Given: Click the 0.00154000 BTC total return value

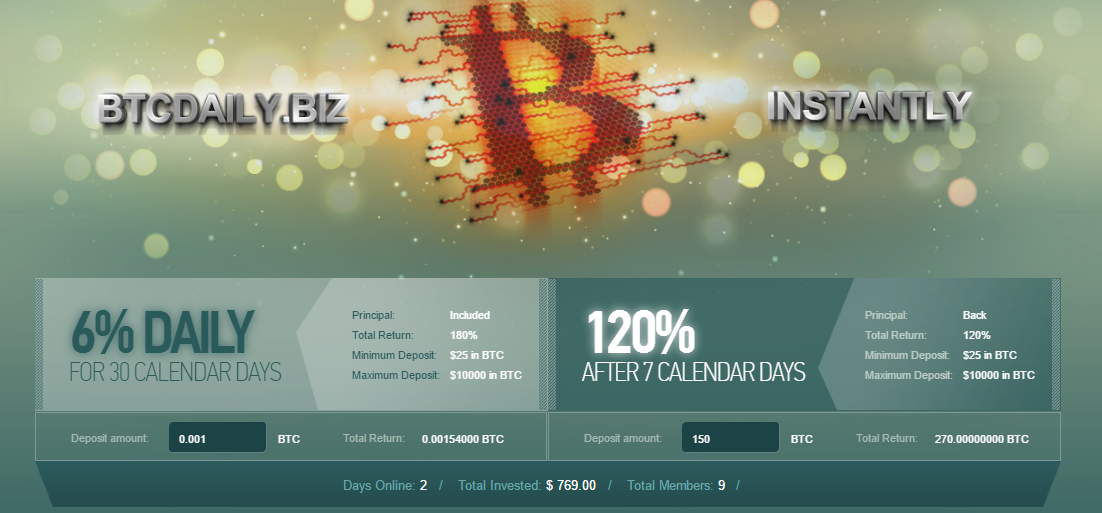Looking at the screenshot, I should pyautogui.click(x=462, y=439).
